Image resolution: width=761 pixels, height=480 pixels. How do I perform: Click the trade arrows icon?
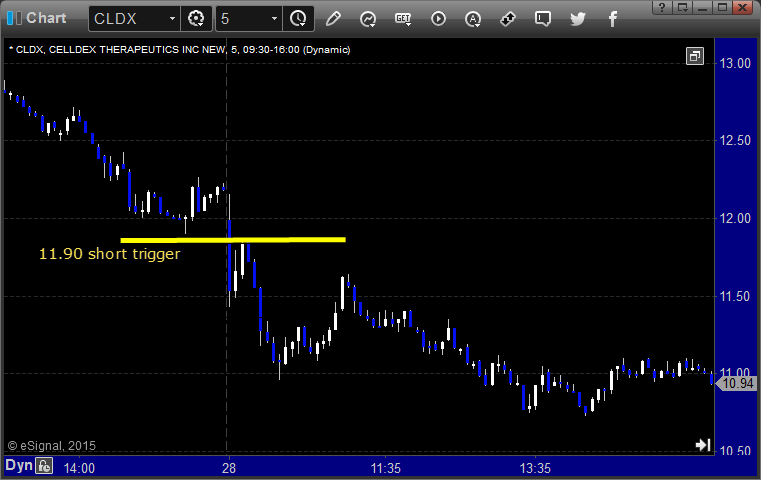pyautogui.click(x=508, y=19)
